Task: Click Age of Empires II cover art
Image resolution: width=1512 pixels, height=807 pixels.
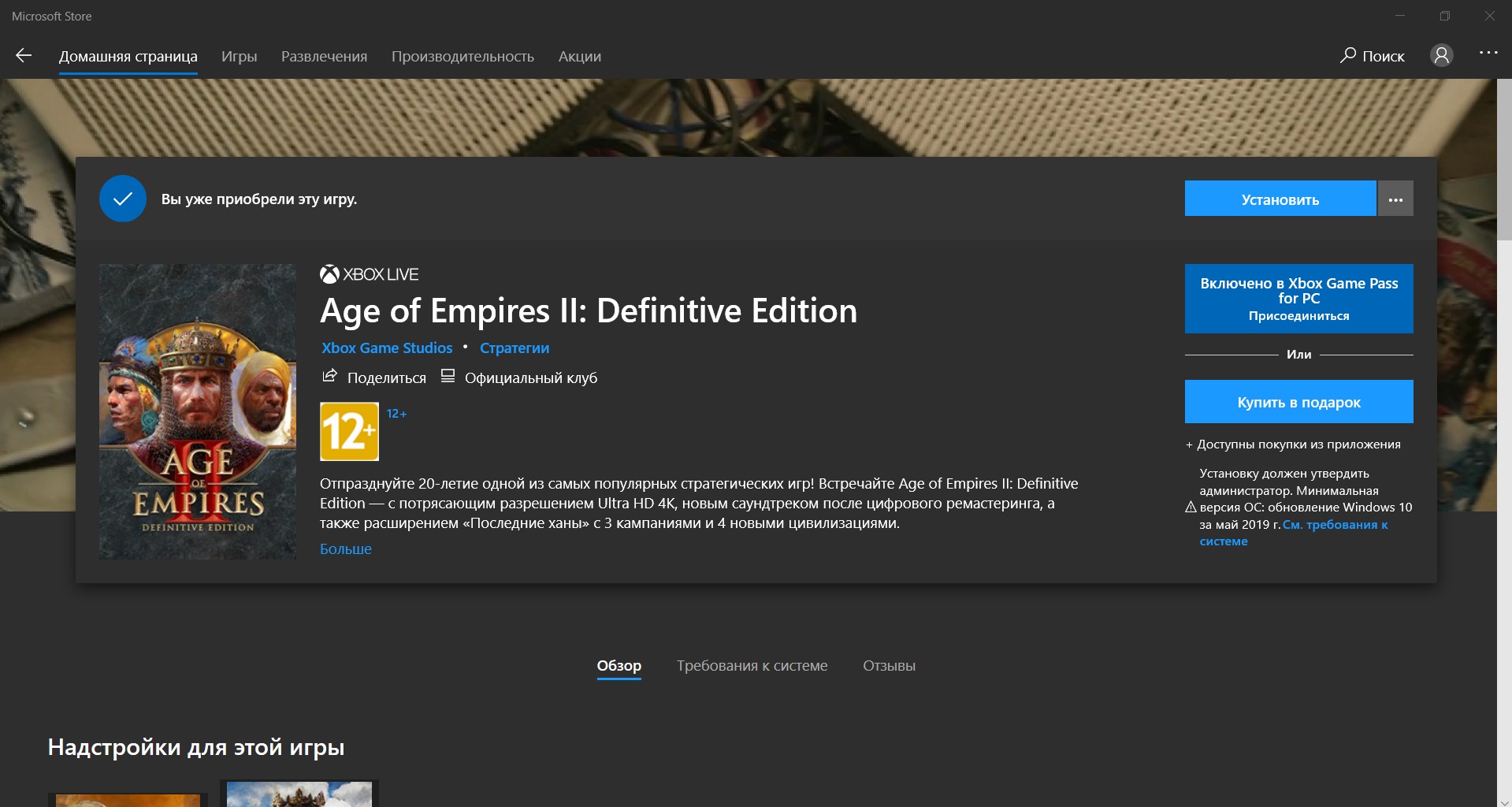Action: (x=198, y=411)
